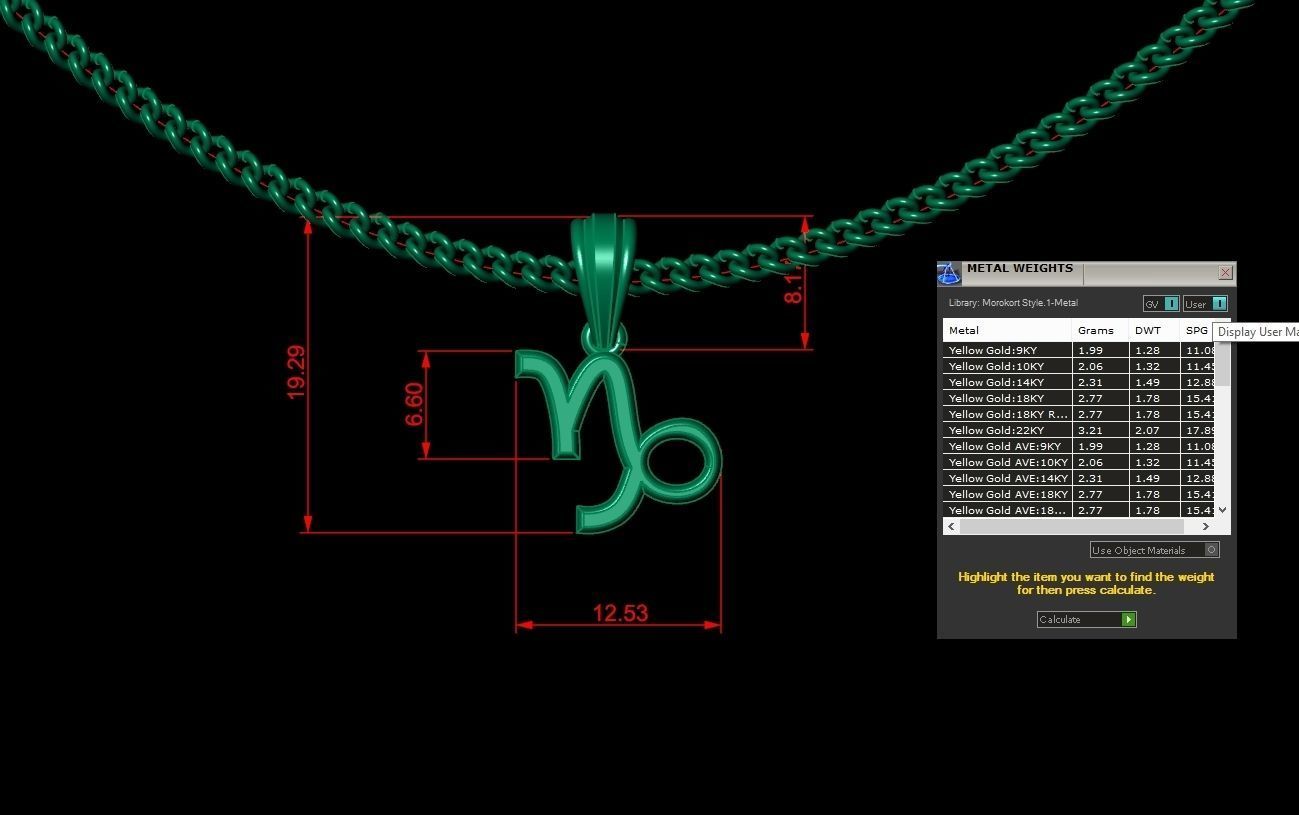Click the 19.29 height dimension label
Image resolution: width=1299 pixels, height=815 pixels.
pyautogui.click(x=296, y=373)
